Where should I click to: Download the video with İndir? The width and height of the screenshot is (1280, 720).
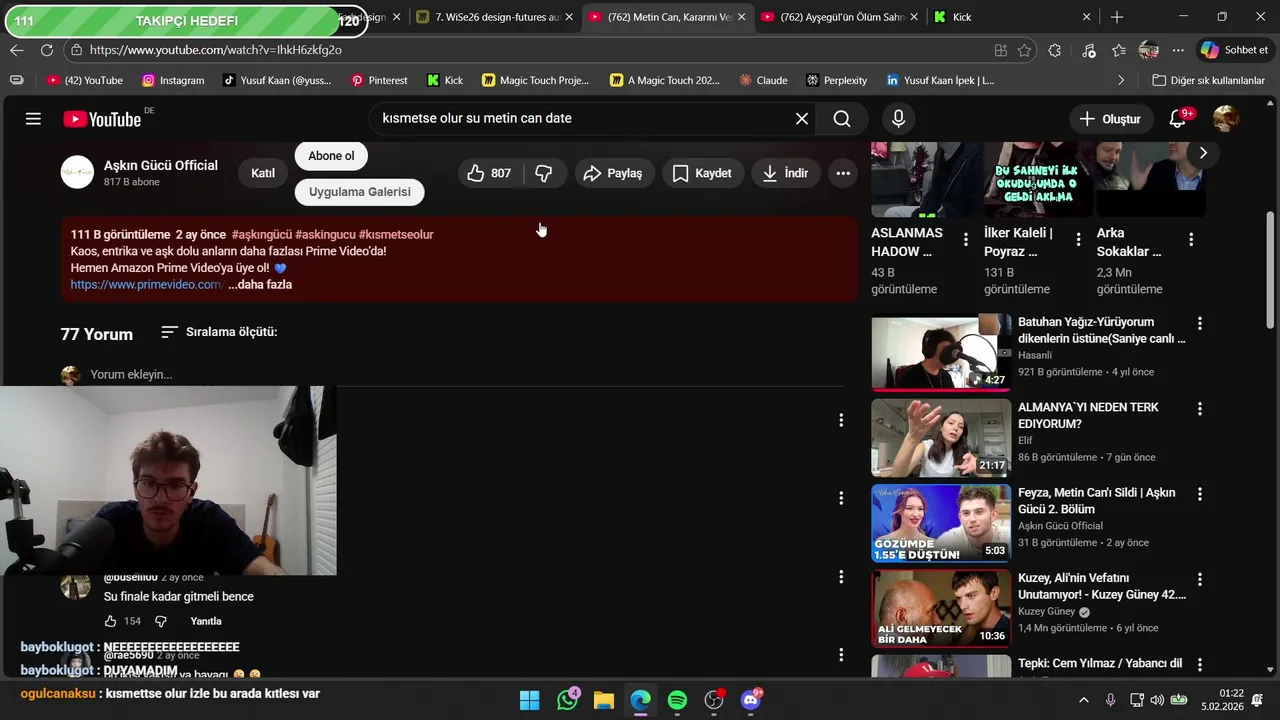coord(785,173)
